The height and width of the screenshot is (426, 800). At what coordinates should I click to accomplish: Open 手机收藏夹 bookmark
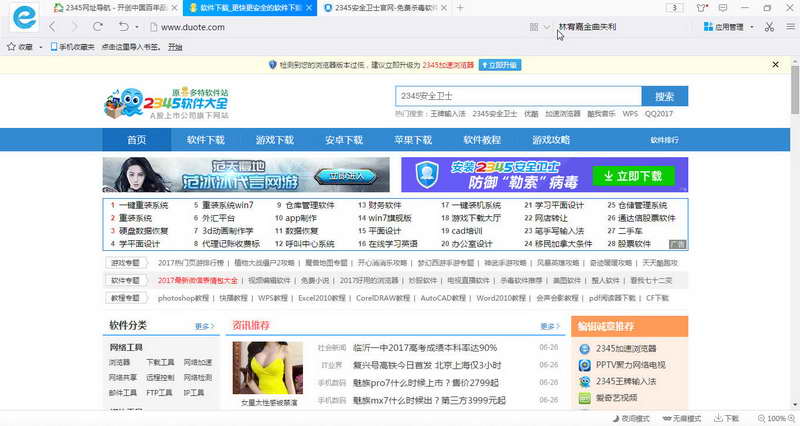[x=72, y=46]
